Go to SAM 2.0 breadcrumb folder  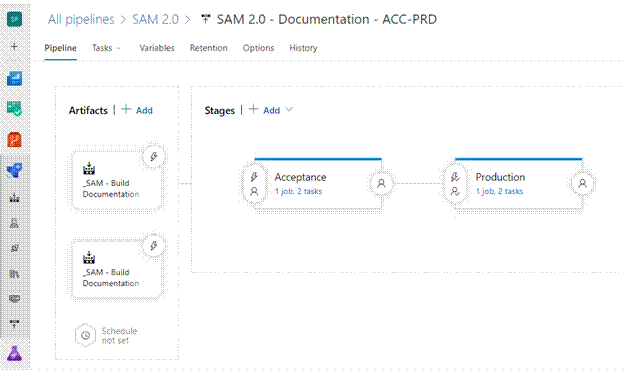pos(155,19)
